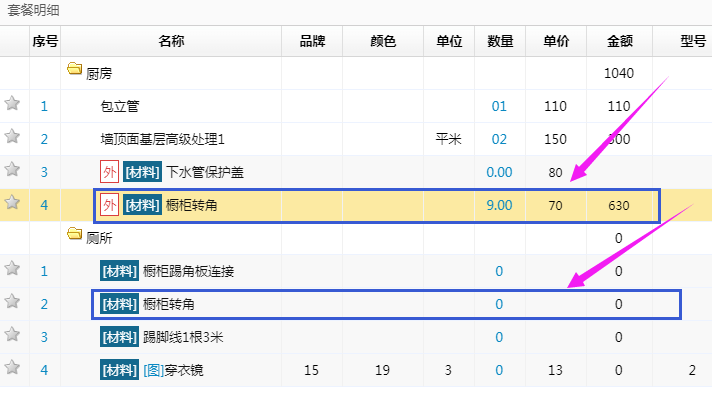Viewport: 712px width, 394px height.
Task: Star the 下水管保护盖 row
Action: point(12,170)
